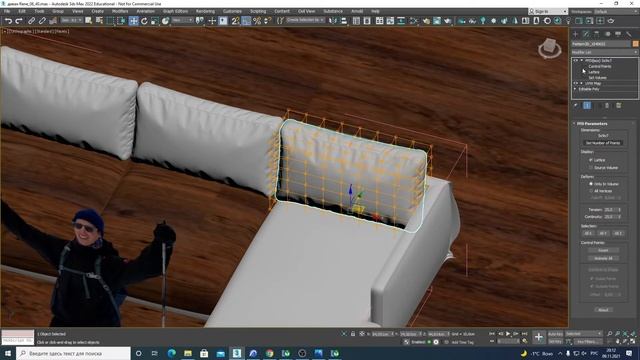Open the Command Panel Utilities tab
This screenshot has height=360, width=640.
tap(629, 34)
